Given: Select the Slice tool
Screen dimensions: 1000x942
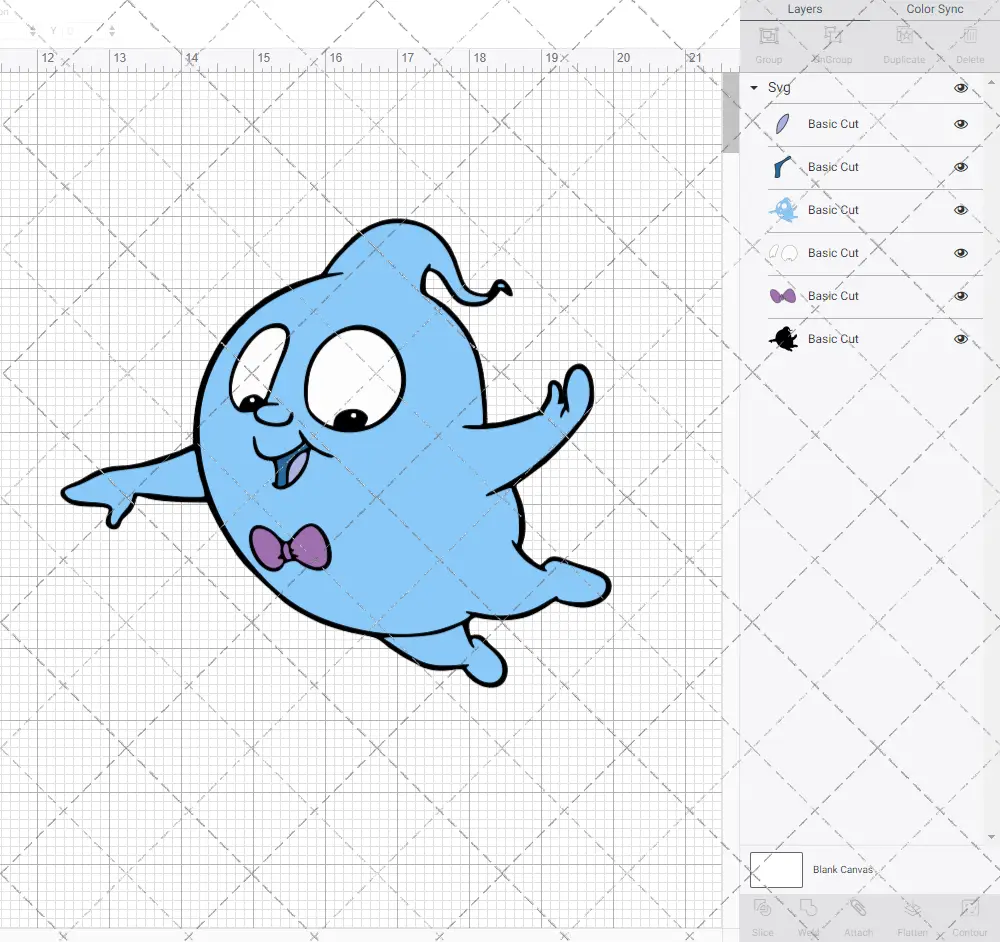Looking at the screenshot, I should tap(762, 915).
